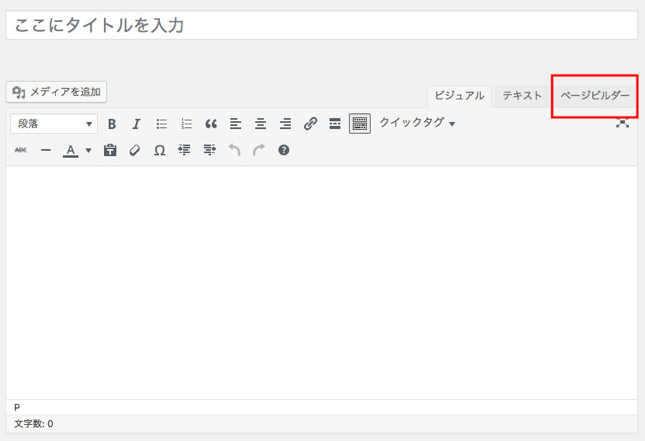Redo the last action

pos(259,150)
